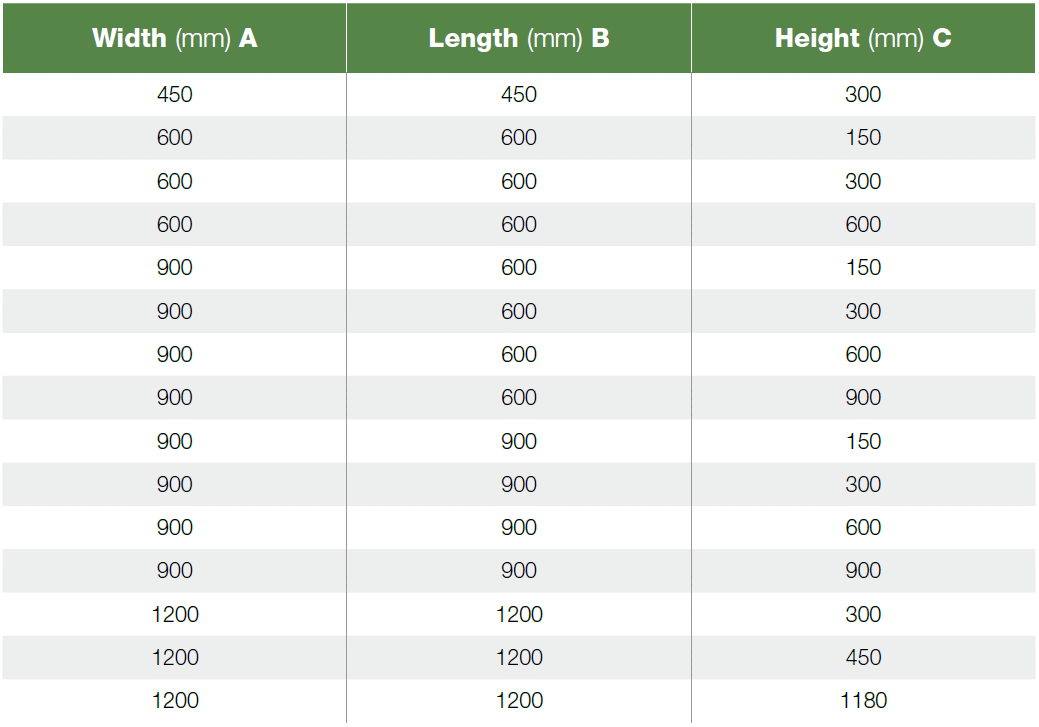Click the Width (mm) A column header
This screenshot has height=727, width=1039.
175,39
